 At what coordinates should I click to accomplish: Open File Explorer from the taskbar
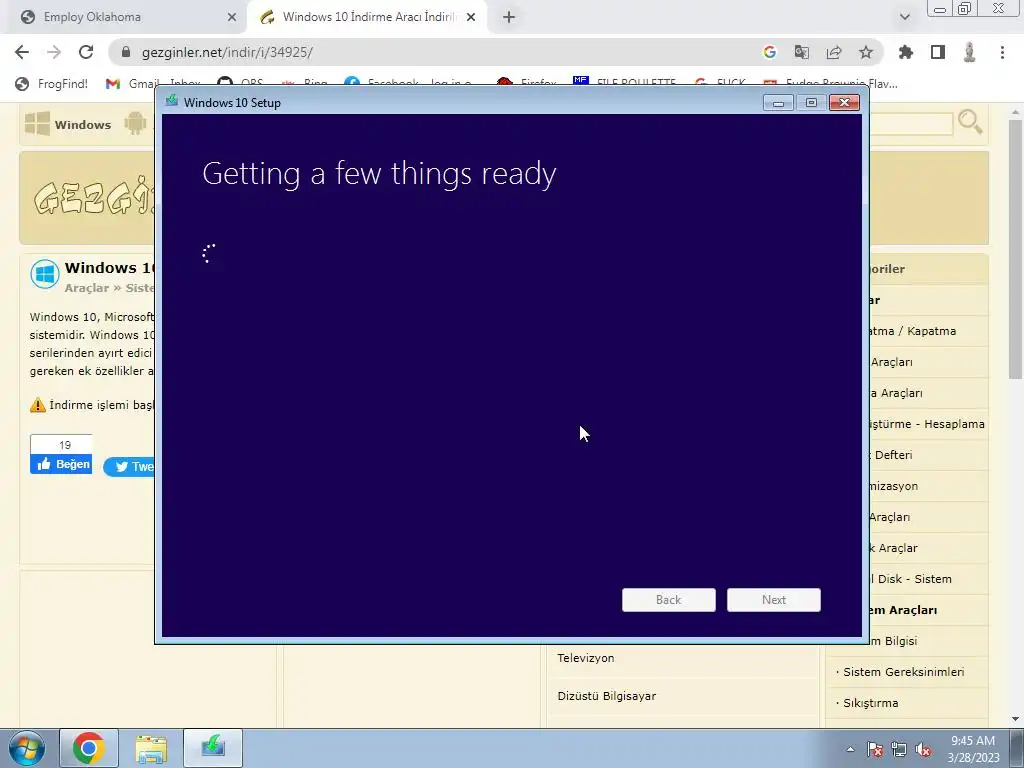[151, 748]
